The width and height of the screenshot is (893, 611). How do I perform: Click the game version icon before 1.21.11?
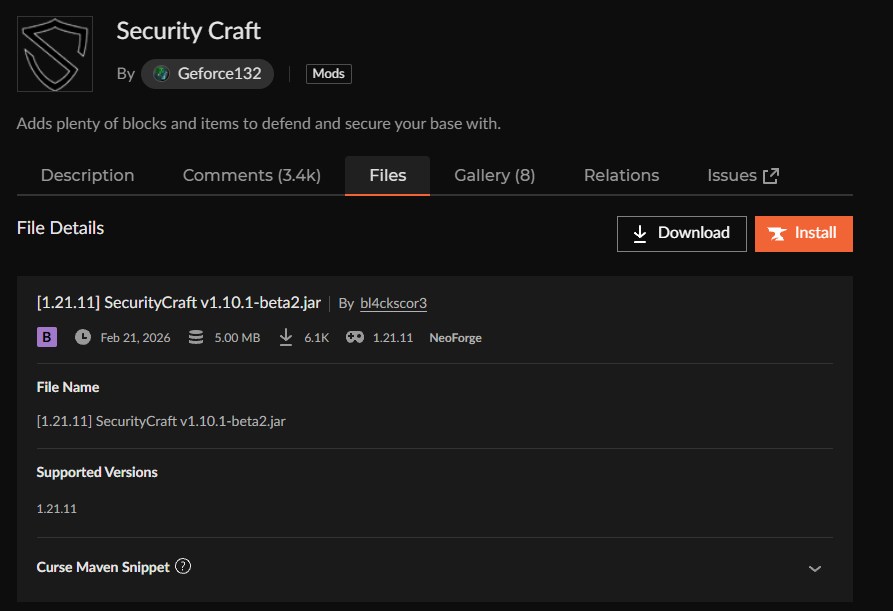click(354, 338)
